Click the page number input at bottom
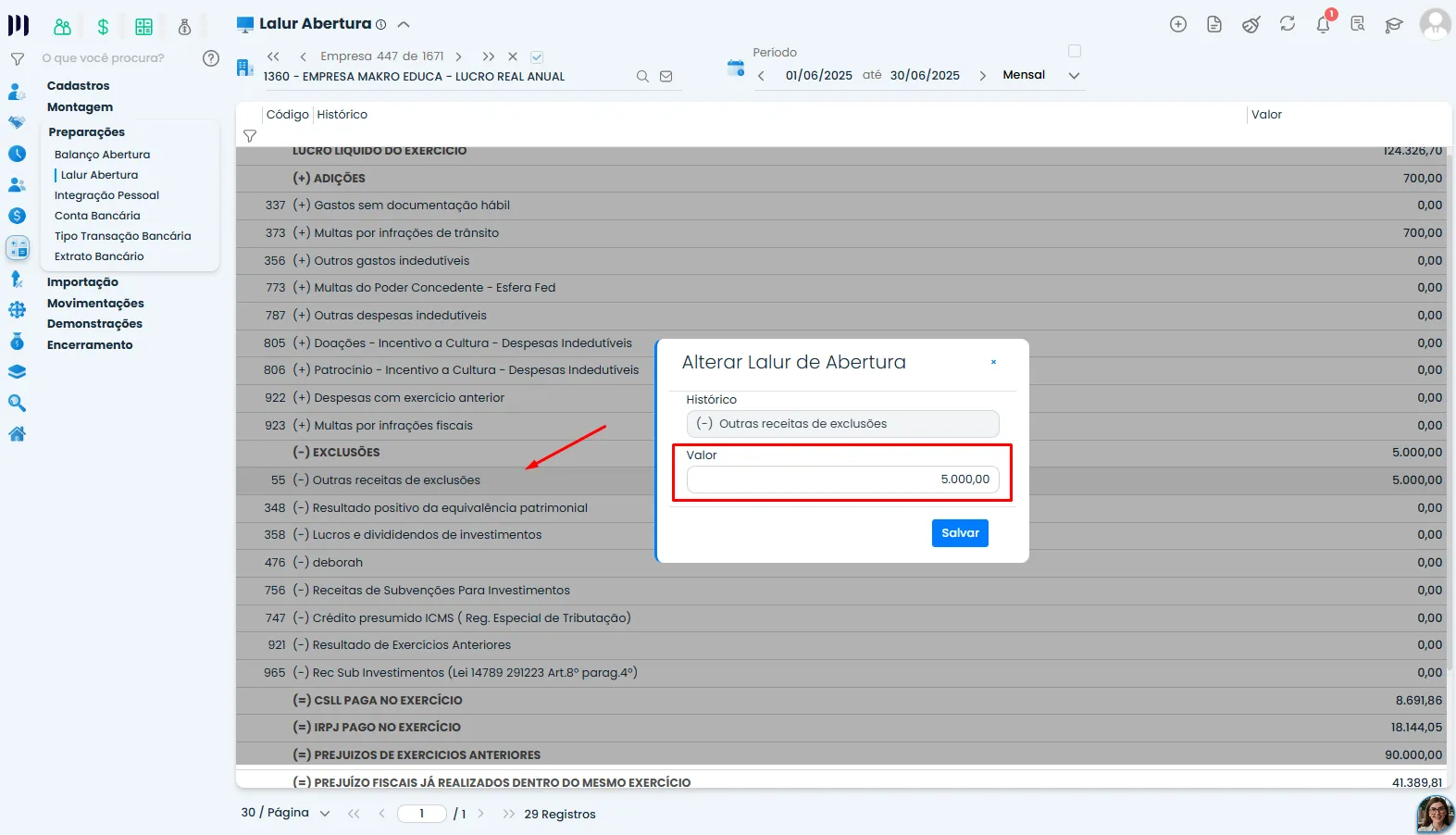 tap(422, 814)
